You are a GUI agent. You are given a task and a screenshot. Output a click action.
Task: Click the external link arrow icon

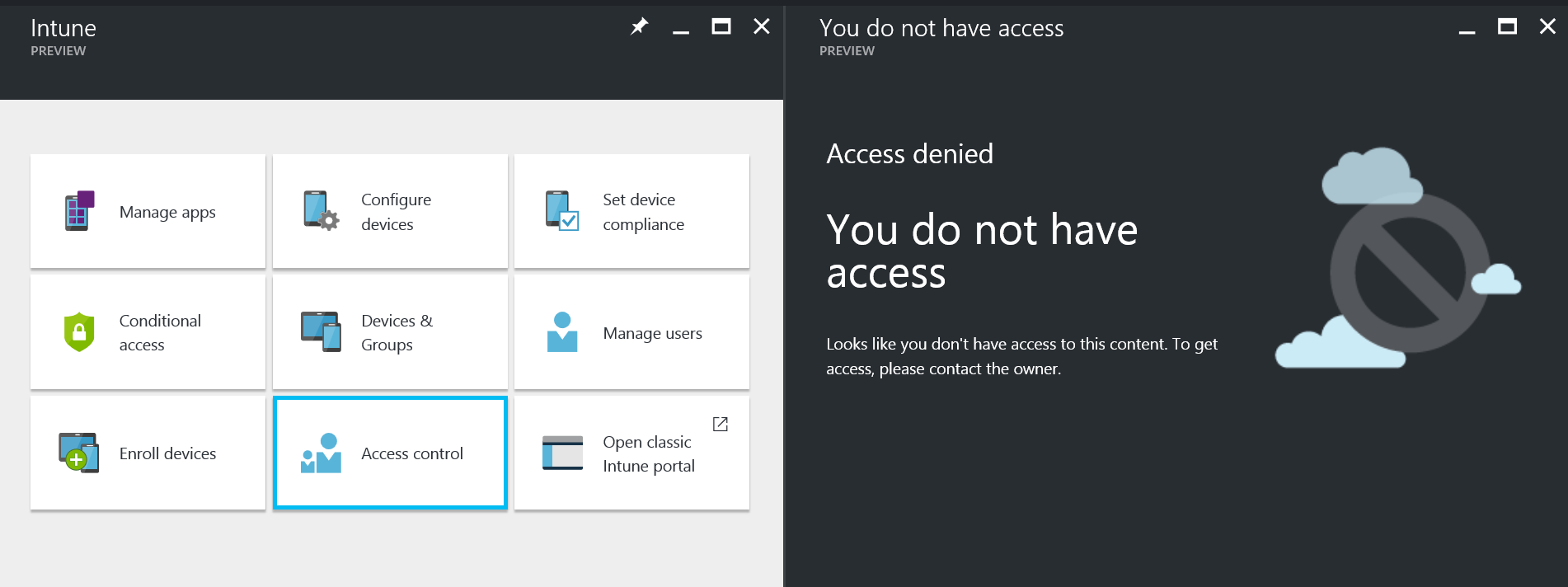point(720,424)
